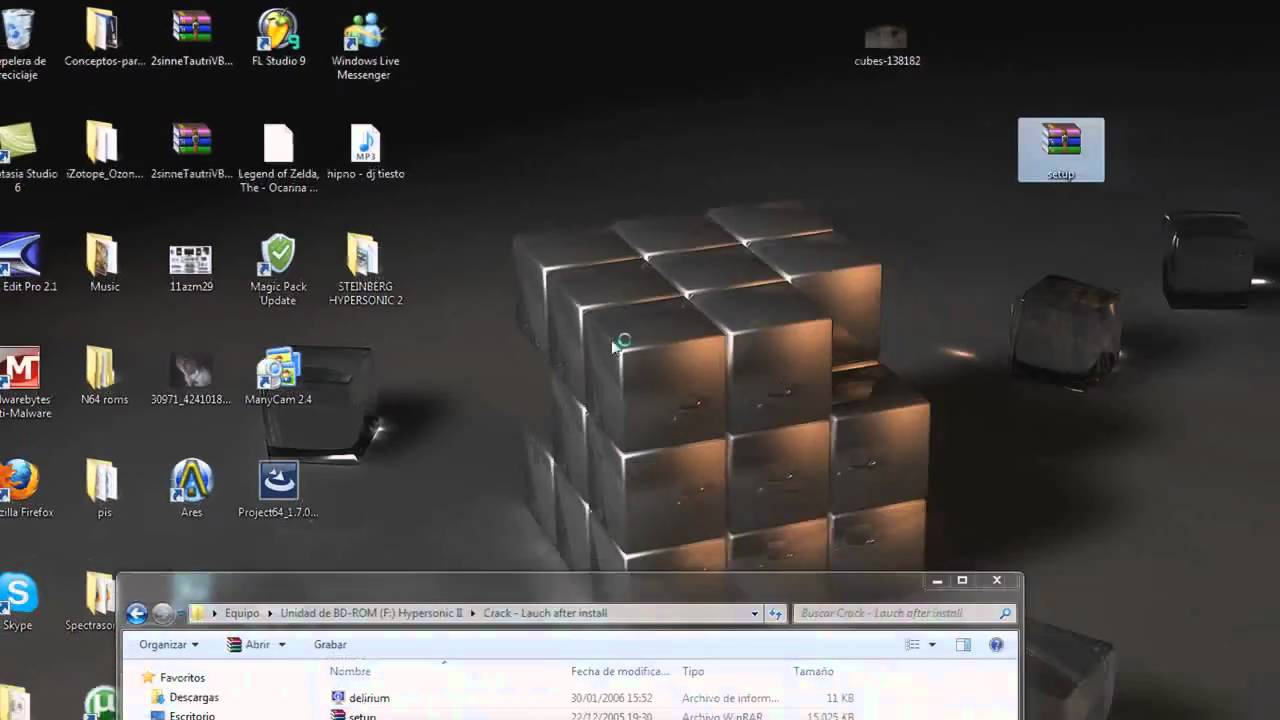Image resolution: width=1280 pixels, height=720 pixels.
Task: Select the FL Studio 9 desktop shortcut
Action: point(278,38)
